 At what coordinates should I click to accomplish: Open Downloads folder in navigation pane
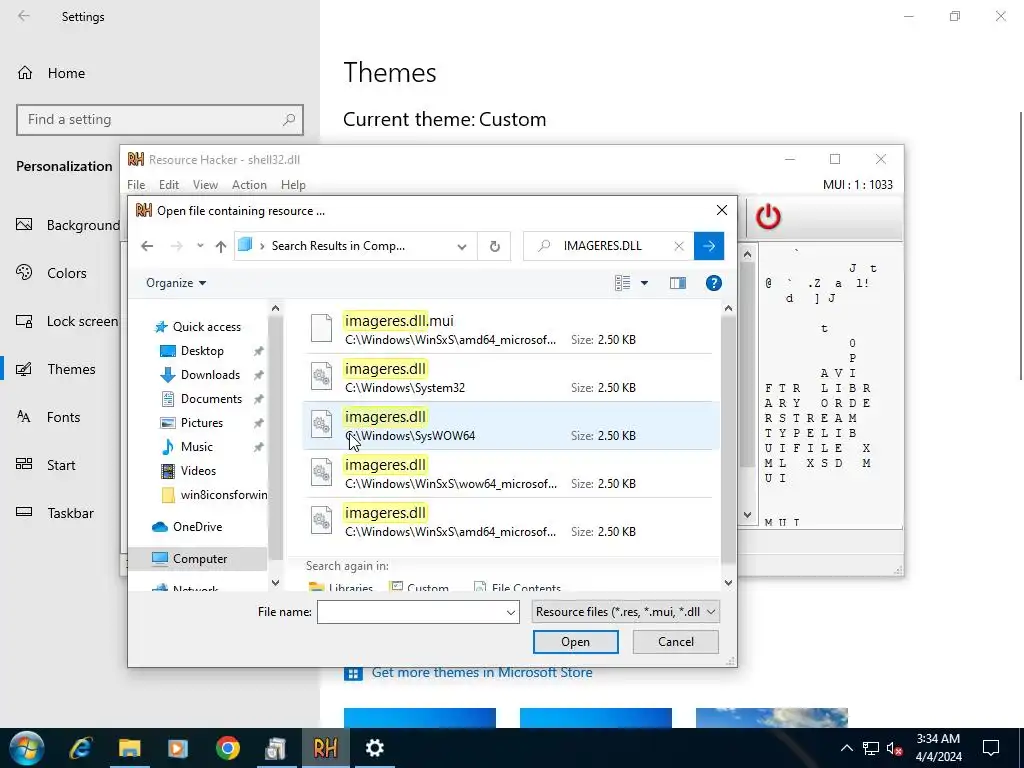click(x=210, y=375)
